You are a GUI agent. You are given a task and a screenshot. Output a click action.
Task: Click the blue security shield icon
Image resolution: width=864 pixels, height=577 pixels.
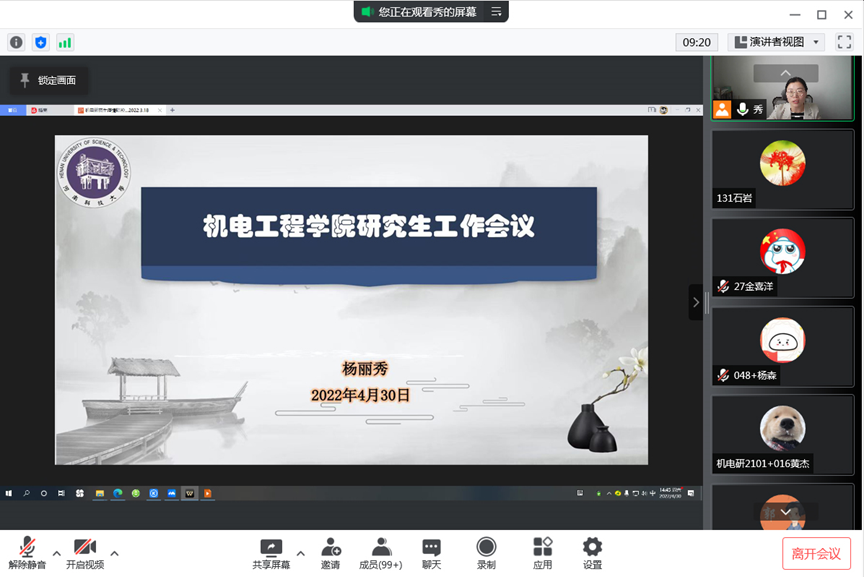coord(40,42)
